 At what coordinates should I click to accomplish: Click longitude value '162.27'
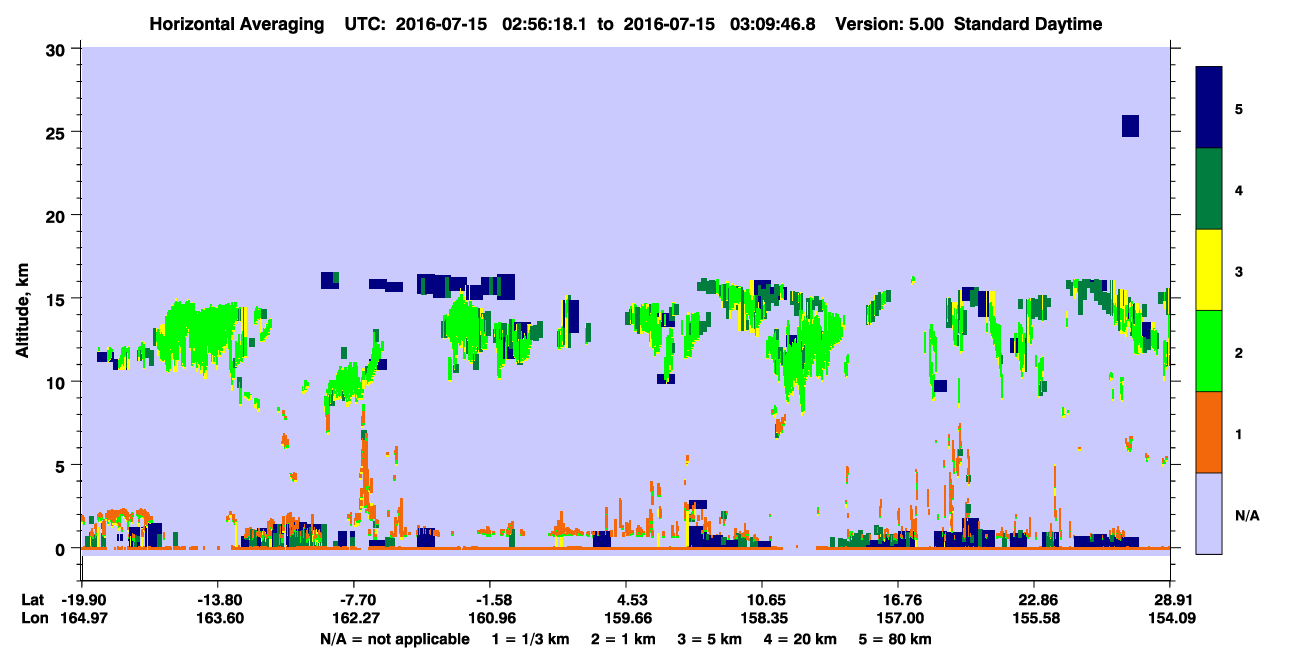[354, 618]
